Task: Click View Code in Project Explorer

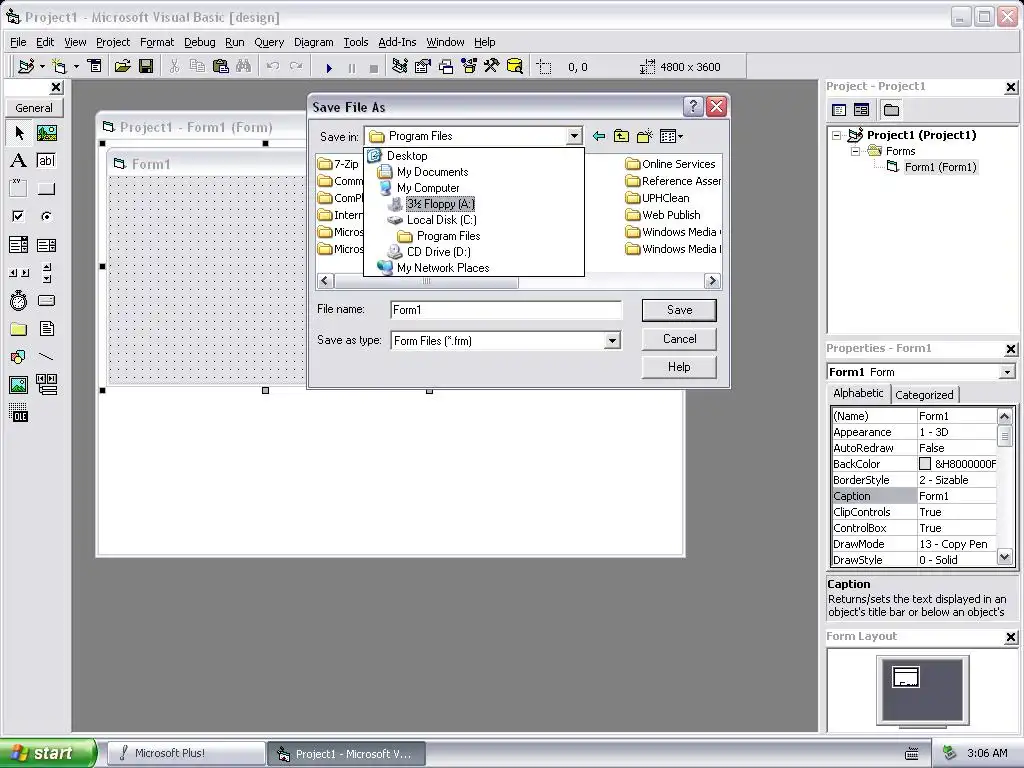Action: click(839, 110)
